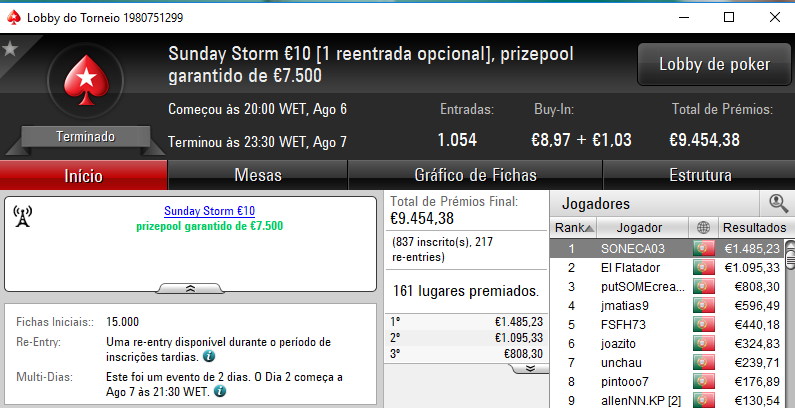Select player jmatias9 row

click(x=668, y=306)
